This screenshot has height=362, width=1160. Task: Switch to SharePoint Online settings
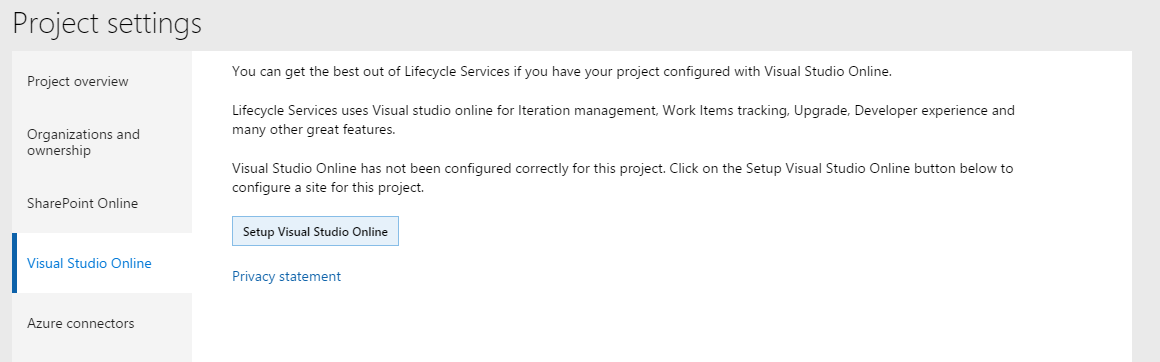coord(102,203)
